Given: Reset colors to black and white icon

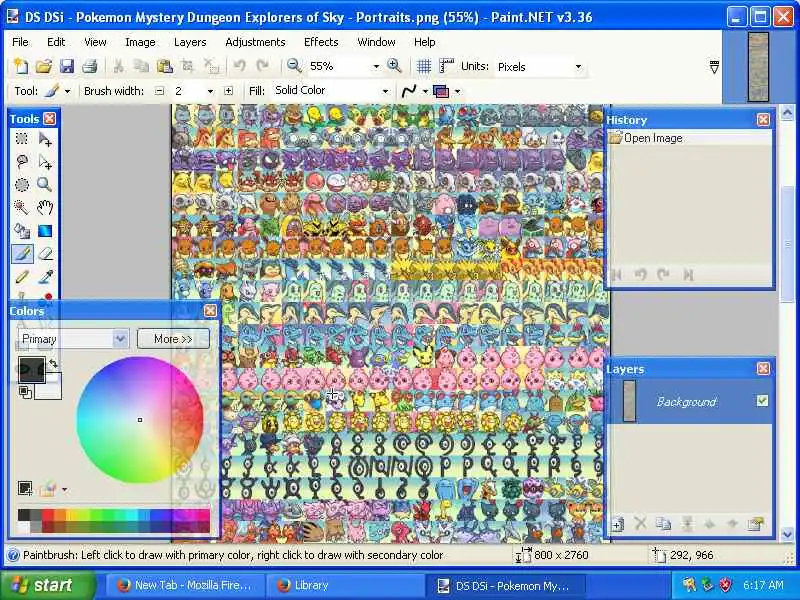Looking at the screenshot, I should 24,392.
